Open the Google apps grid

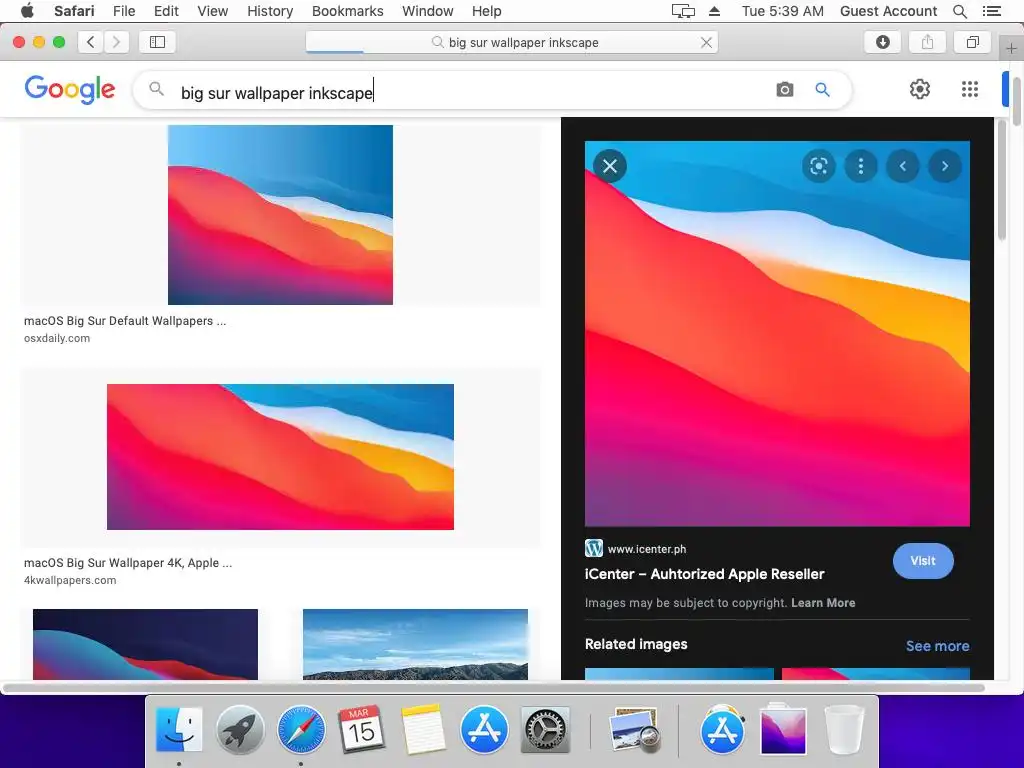[x=970, y=89]
